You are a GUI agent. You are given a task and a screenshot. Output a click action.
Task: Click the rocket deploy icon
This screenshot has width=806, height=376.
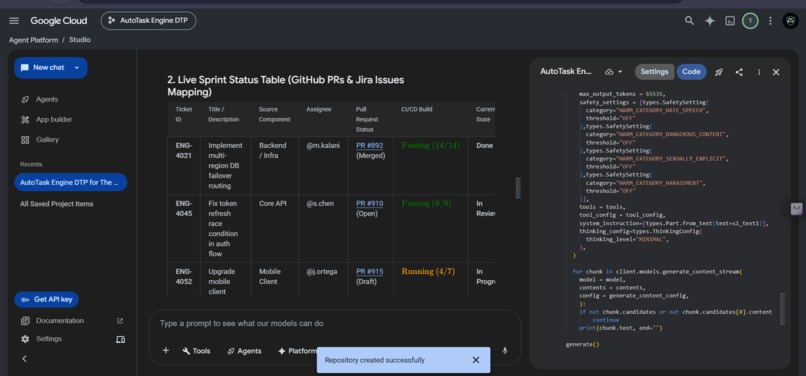tap(719, 72)
